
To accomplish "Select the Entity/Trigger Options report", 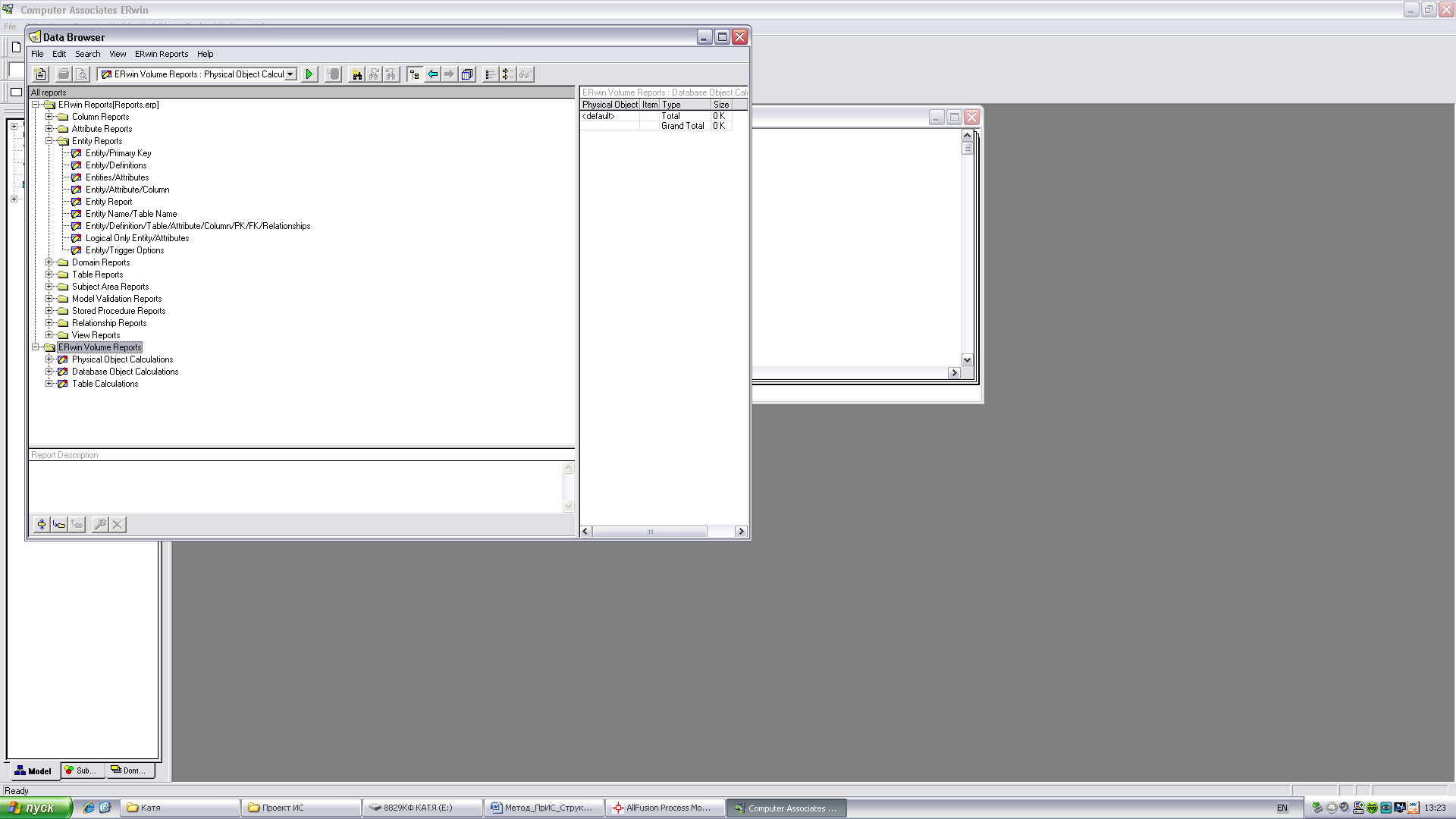I will (x=124, y=250).
